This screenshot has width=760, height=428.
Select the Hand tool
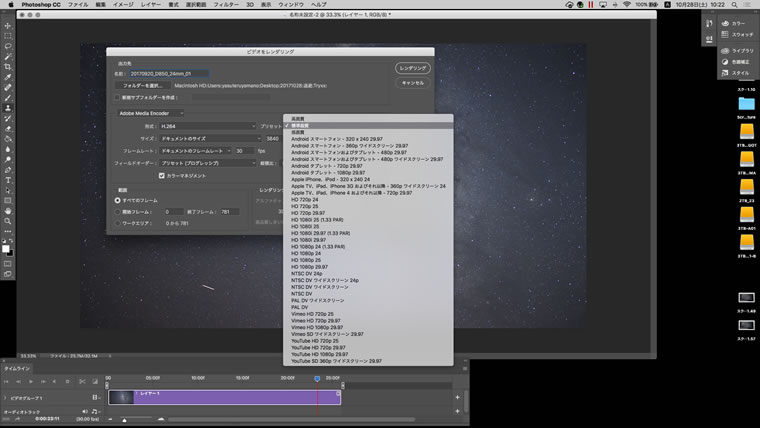point(8,211)
